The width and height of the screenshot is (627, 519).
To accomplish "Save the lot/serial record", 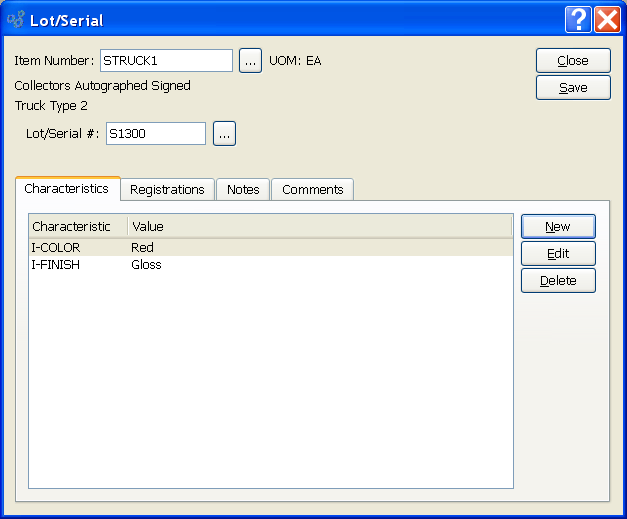I will pyautogui.click(x=573, y=88).
